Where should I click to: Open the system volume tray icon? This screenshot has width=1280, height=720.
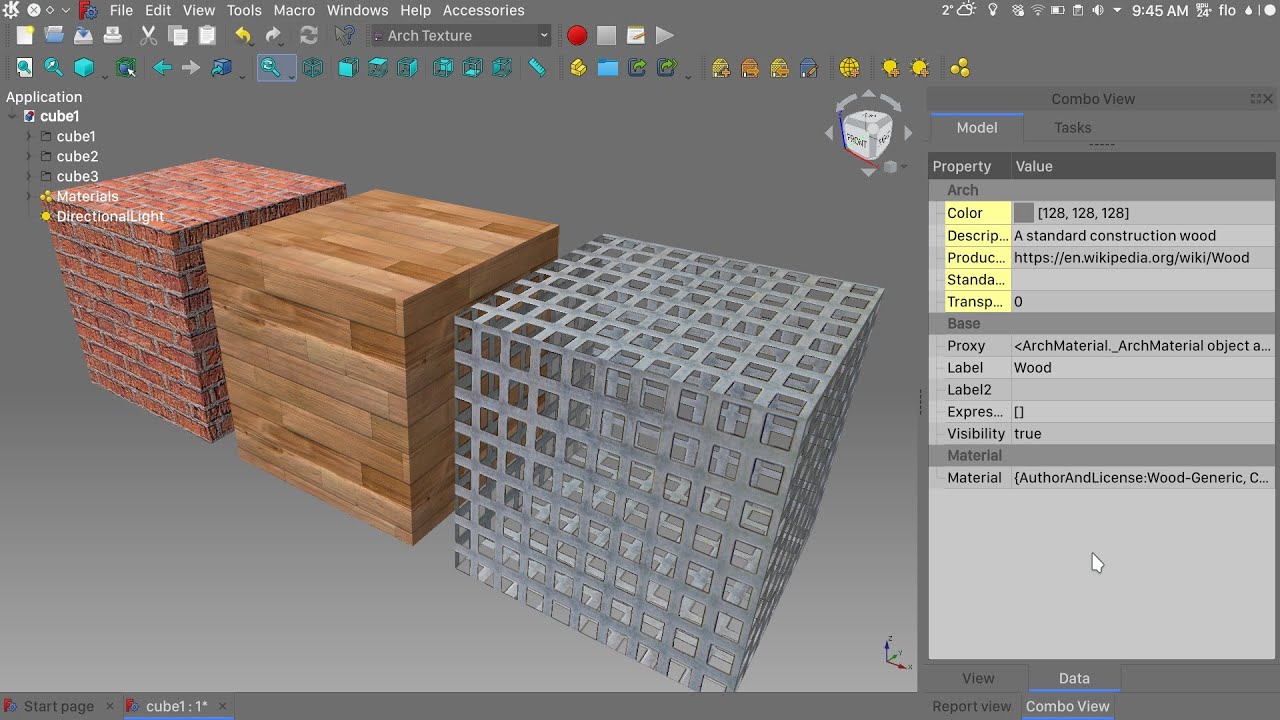1097,10
